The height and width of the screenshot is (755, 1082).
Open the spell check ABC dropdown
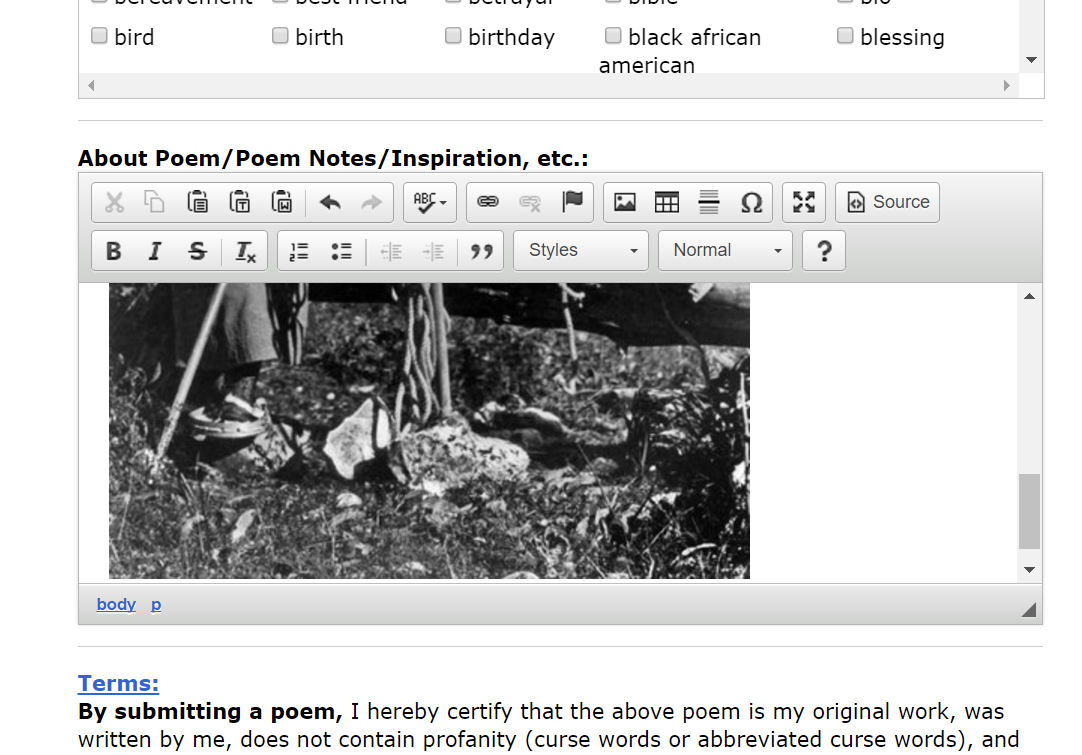[430, 202]
